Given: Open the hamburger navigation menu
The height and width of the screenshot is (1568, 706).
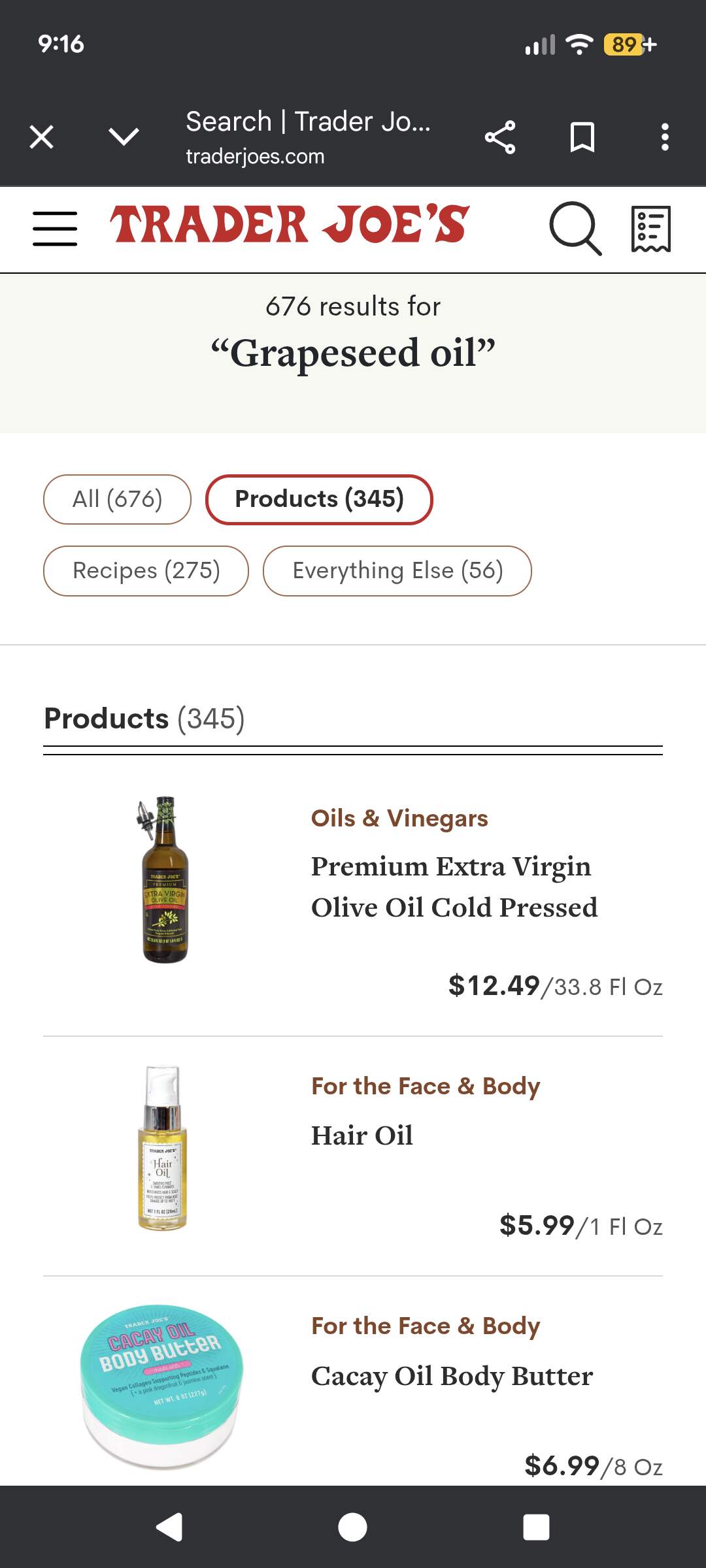Looking at the screenshot, I should (x=55, y=228).
